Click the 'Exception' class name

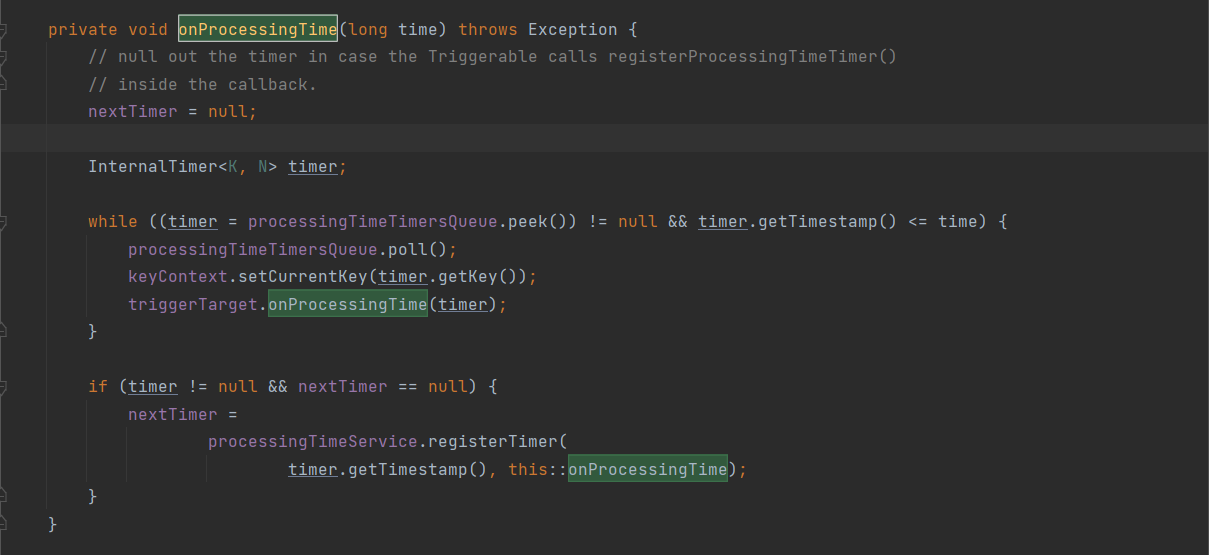[x=573, y=29]
